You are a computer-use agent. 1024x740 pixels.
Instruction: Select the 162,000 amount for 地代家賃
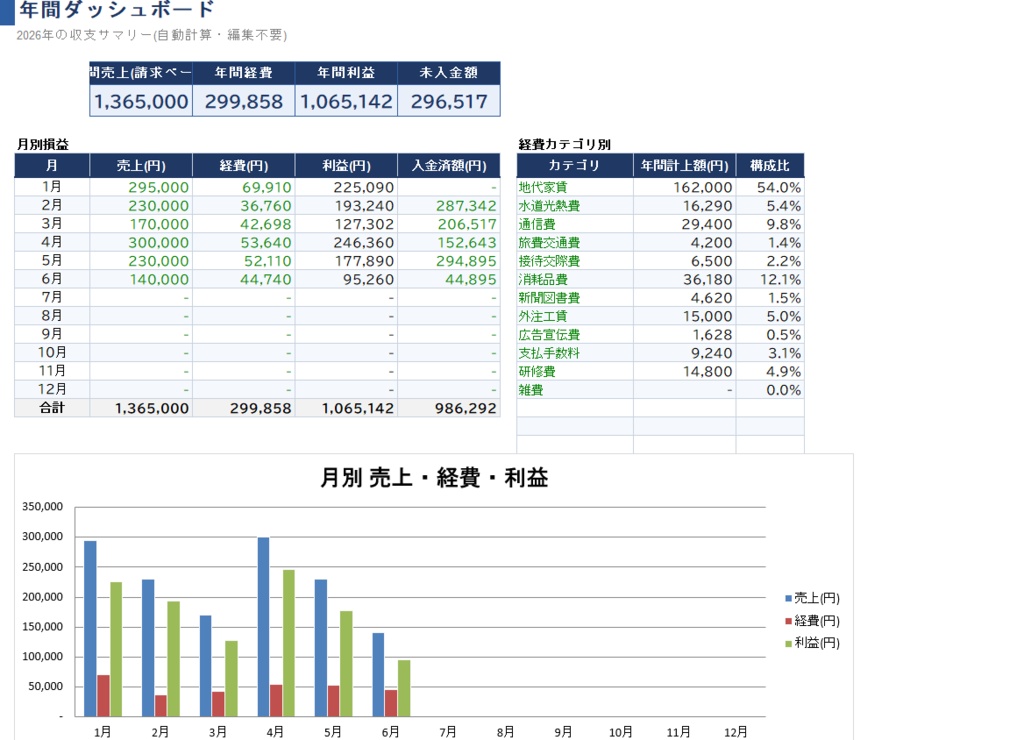click(x=684, y=187)
